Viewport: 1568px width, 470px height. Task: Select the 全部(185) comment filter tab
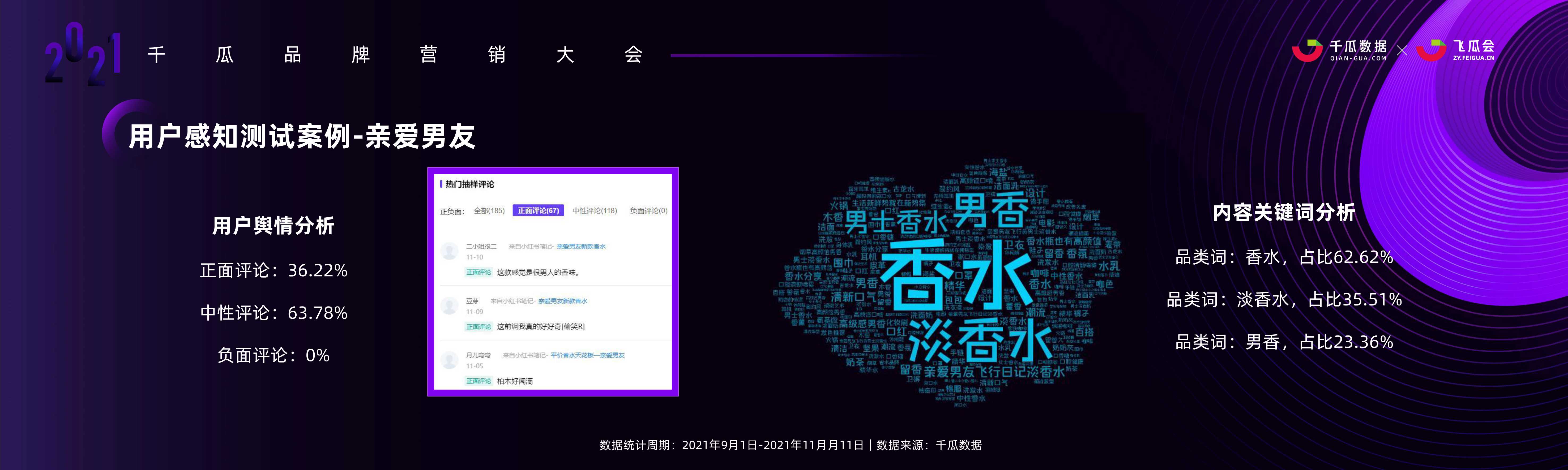click(x=489, y=210)
